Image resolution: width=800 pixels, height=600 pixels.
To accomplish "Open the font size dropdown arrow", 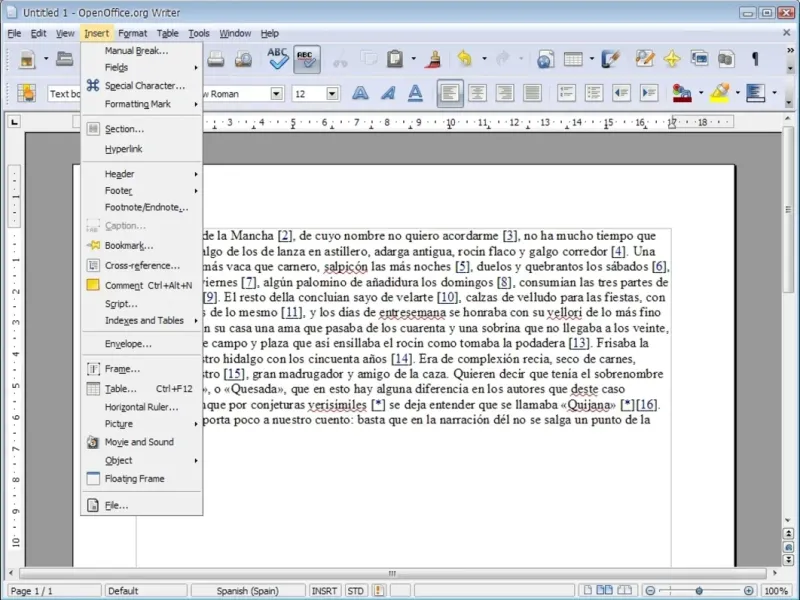I will click(332, 93).
